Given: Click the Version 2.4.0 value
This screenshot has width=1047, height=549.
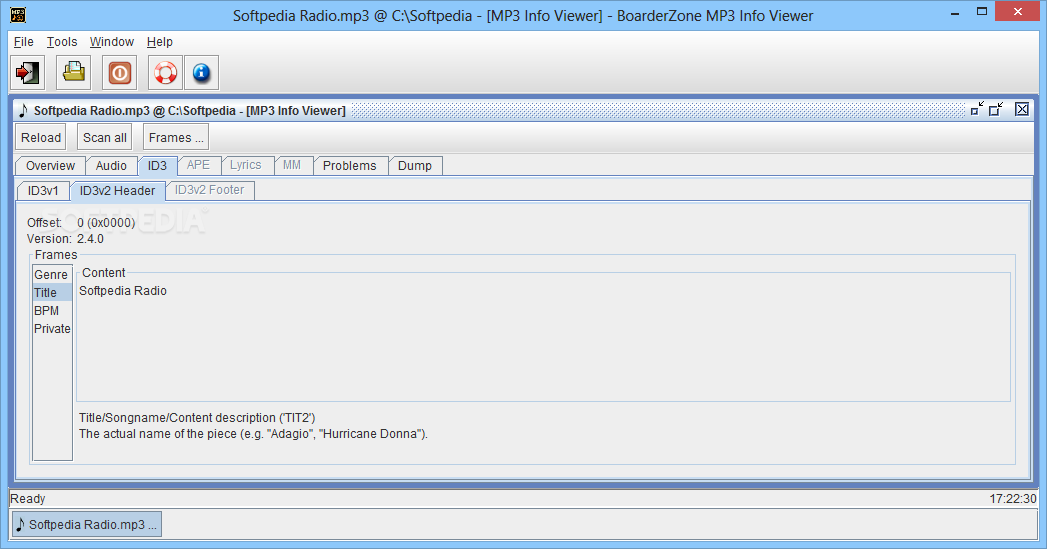Looking at the screenshot, I should [90, 238].
